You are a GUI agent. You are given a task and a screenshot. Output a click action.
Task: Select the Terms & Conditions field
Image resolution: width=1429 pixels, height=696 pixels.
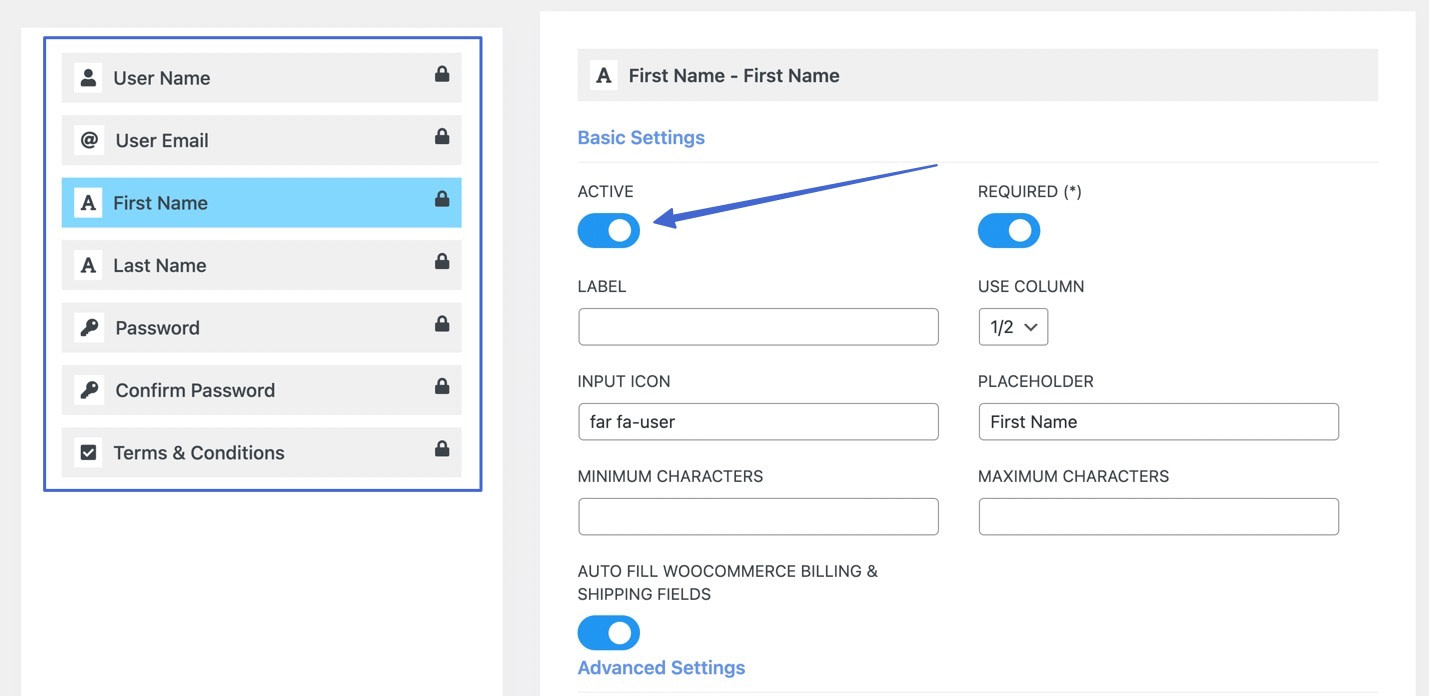[260, 452]
